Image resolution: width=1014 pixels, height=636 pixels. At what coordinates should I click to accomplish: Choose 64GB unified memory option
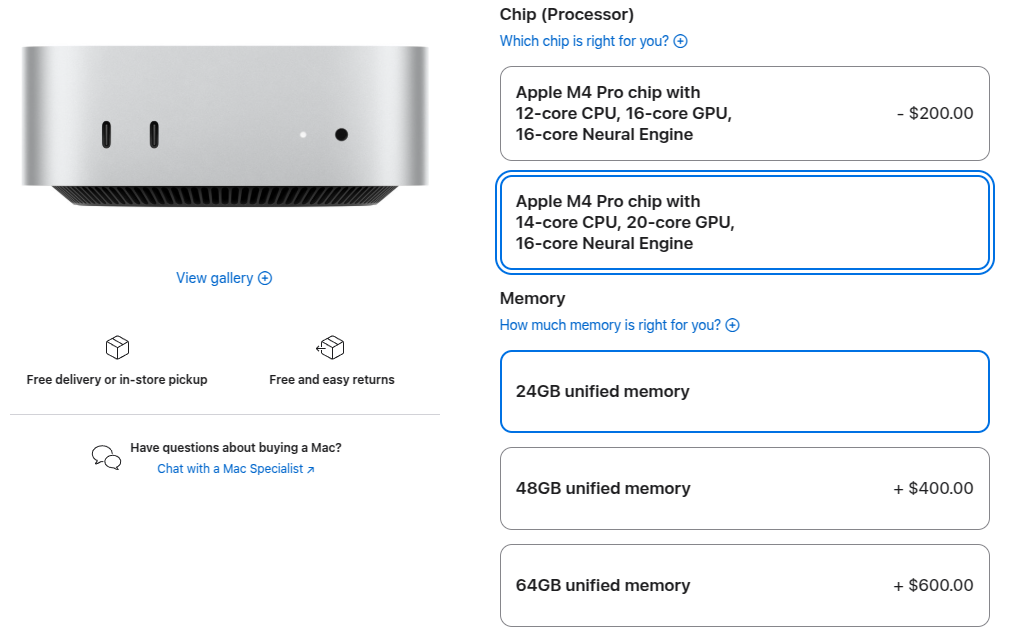[744, 585]
